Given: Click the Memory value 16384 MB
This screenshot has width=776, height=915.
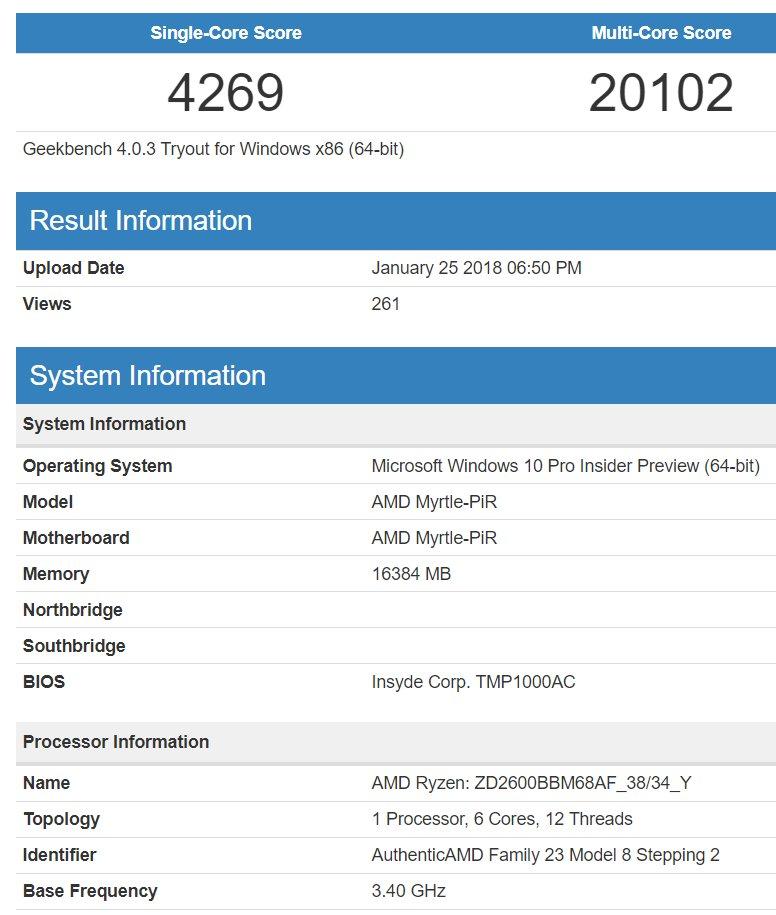Looking at the screenshot, I should pyautogui.click(x=411, y=574).
